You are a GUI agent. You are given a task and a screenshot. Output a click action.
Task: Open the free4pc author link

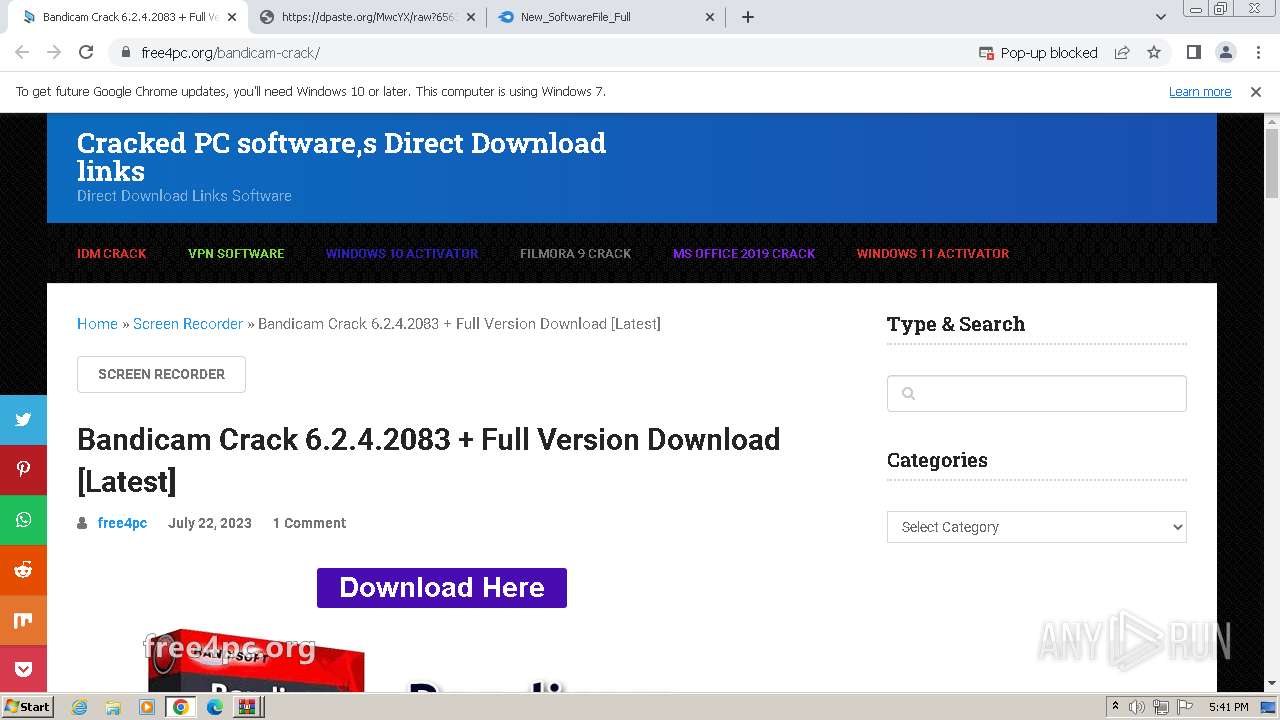(x=122, y=523)
